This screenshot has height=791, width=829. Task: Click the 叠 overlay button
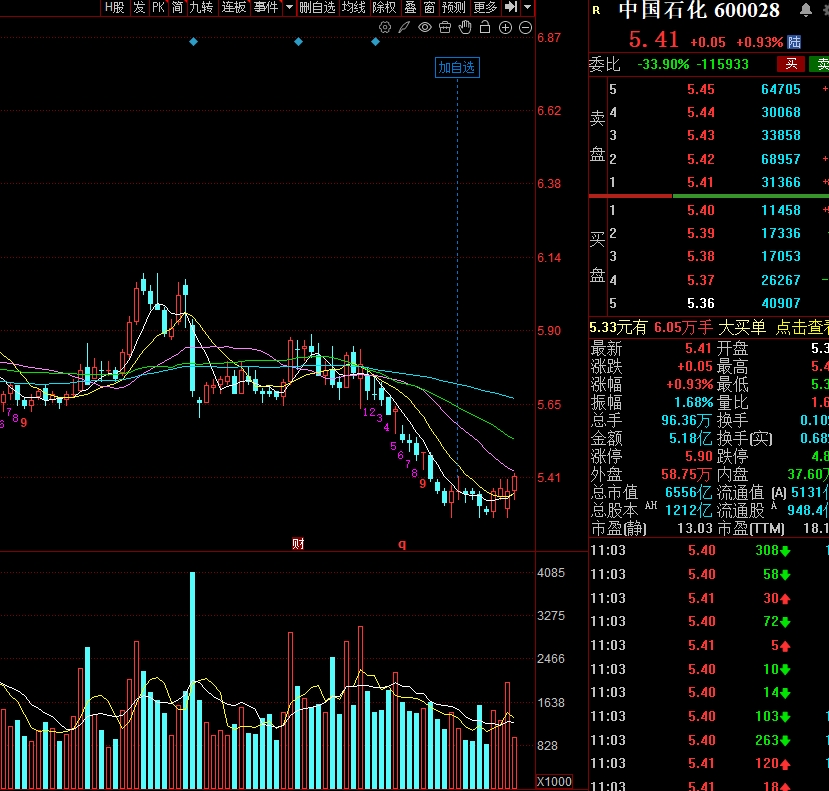(410, 7)
